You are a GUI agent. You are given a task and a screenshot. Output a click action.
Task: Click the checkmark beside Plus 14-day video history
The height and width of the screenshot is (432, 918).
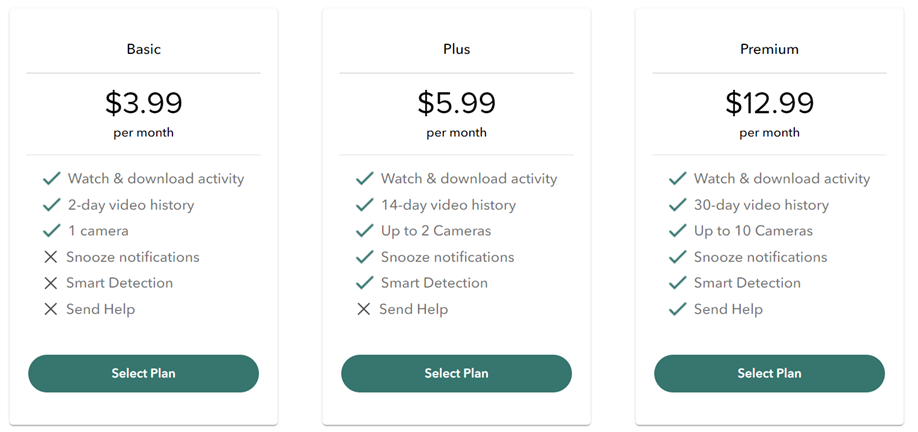tap(365, 205)
